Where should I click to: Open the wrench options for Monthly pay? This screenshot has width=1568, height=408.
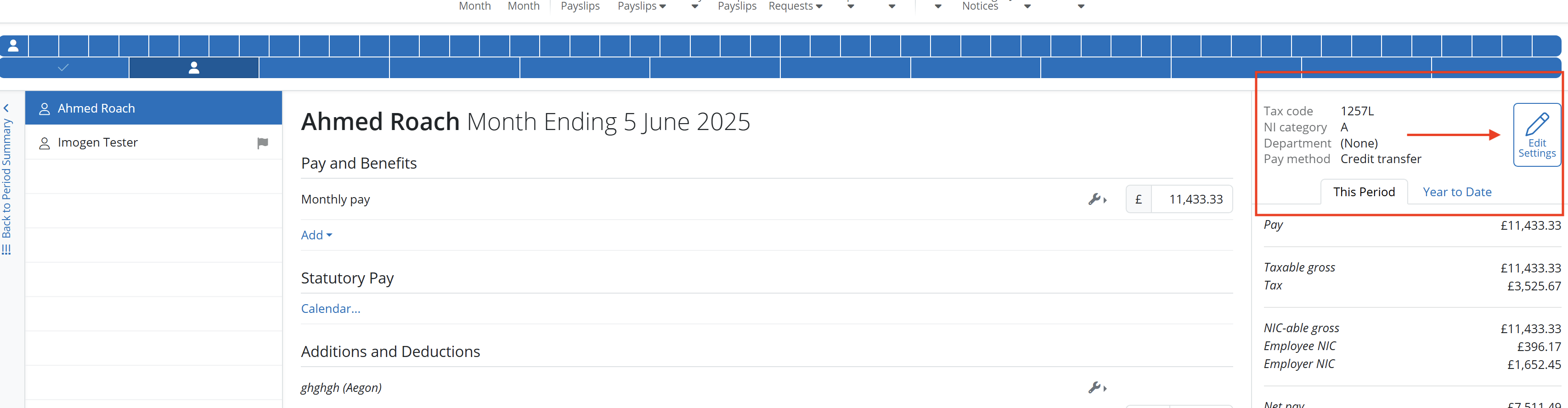pyautogui.click(x=1098, y=199)
